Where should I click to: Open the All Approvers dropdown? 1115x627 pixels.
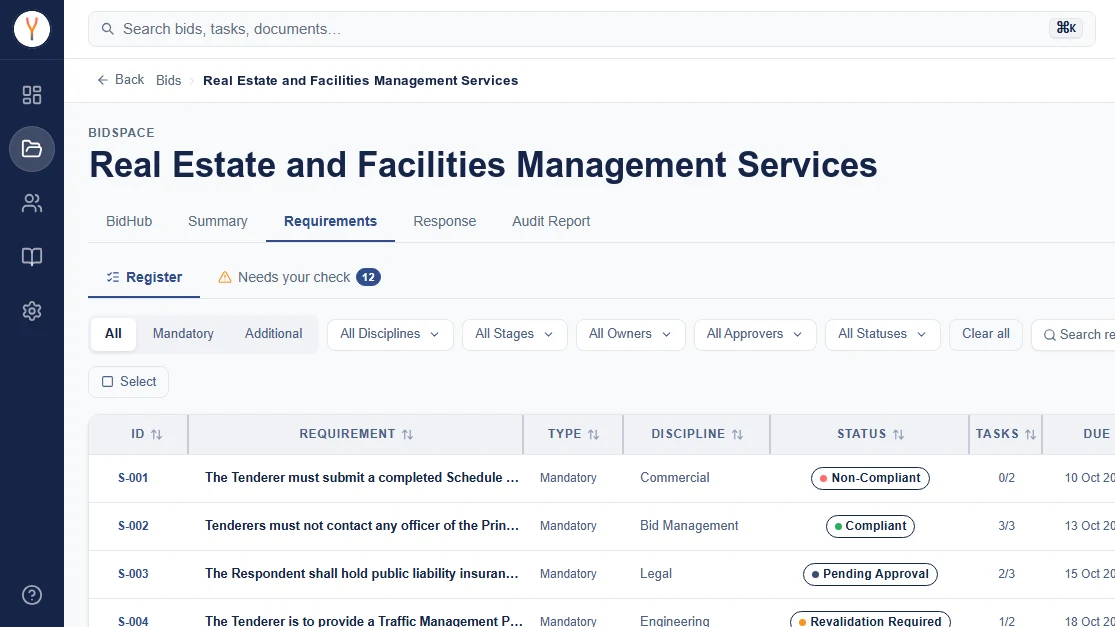point(754,334)
